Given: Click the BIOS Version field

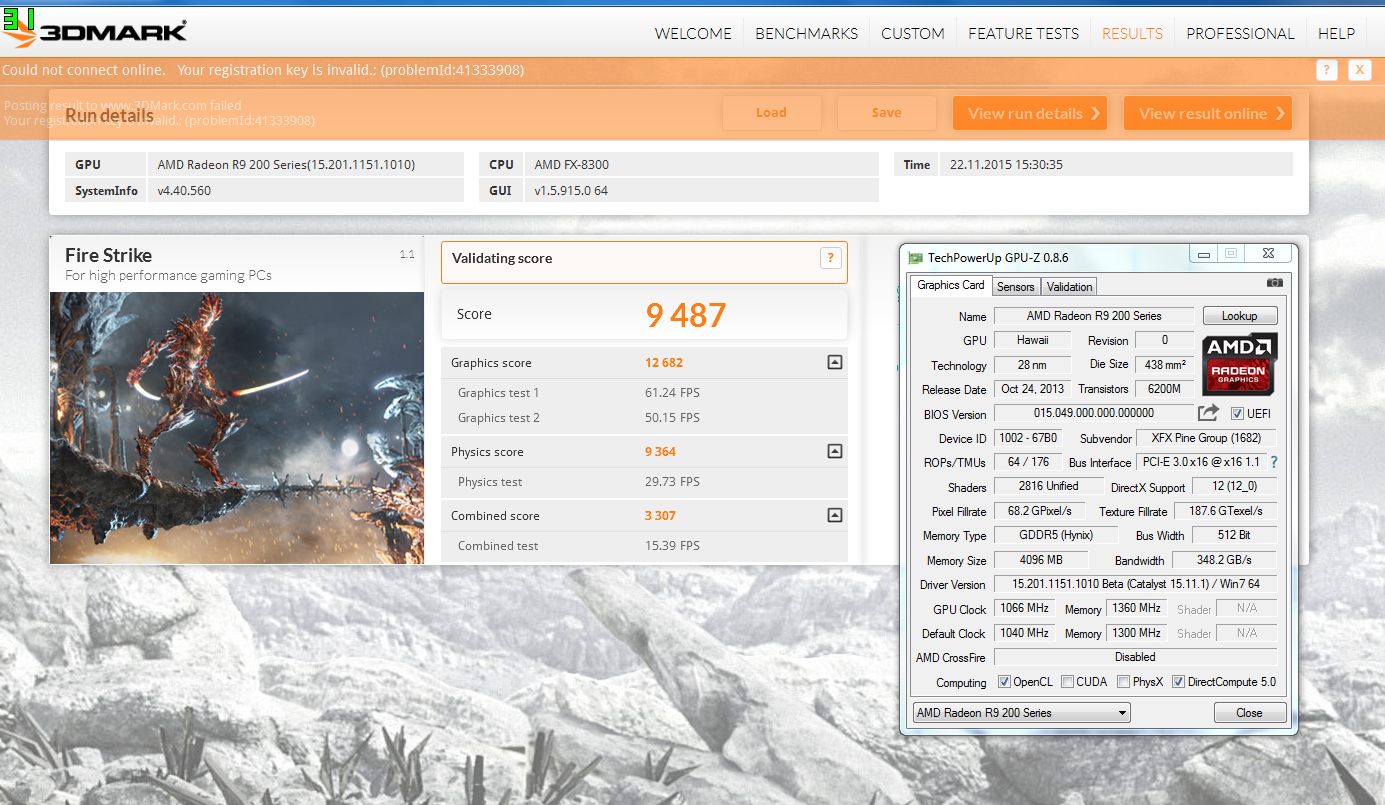Looking at the screenshot, I should point(1093,413).
